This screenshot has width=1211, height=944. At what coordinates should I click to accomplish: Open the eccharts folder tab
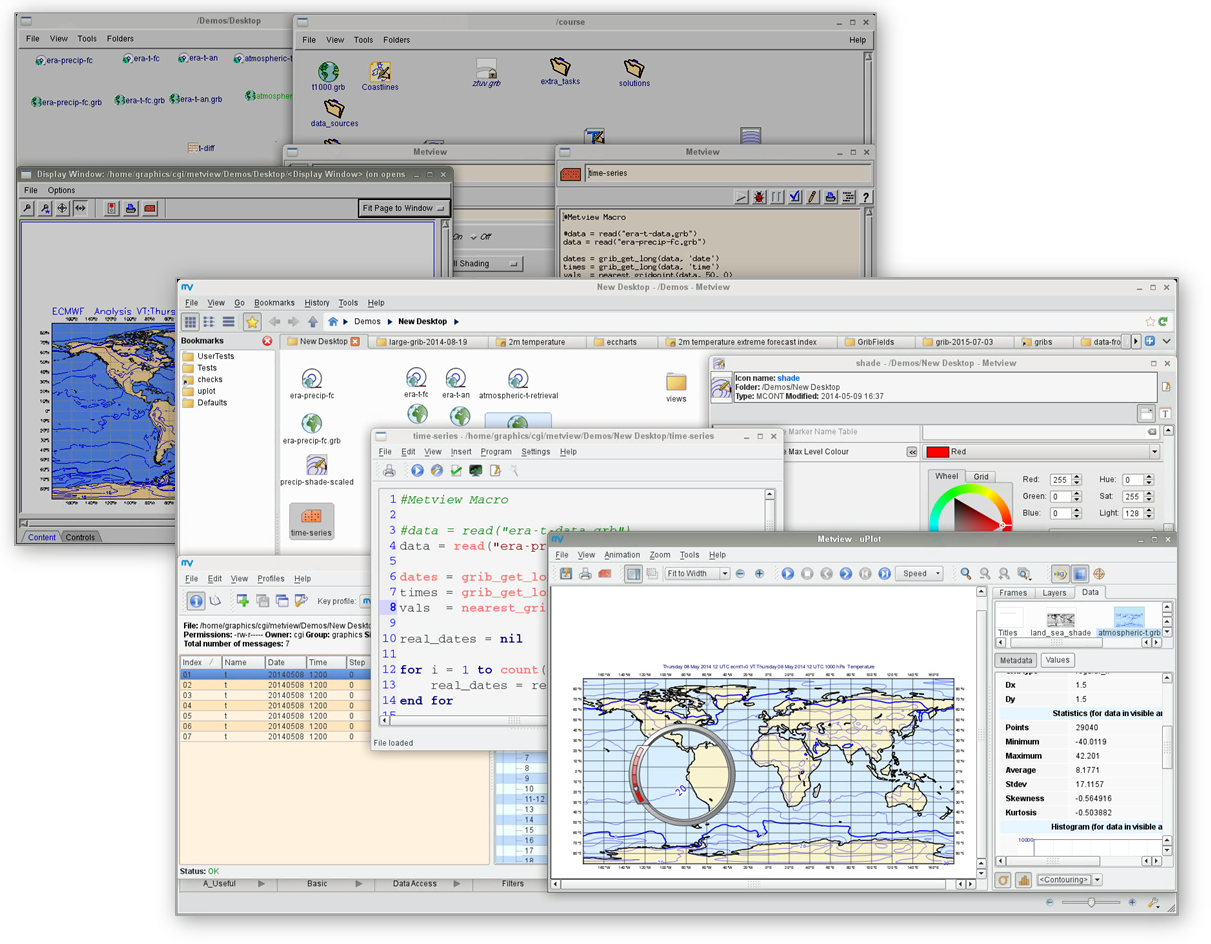click(620, 342)
